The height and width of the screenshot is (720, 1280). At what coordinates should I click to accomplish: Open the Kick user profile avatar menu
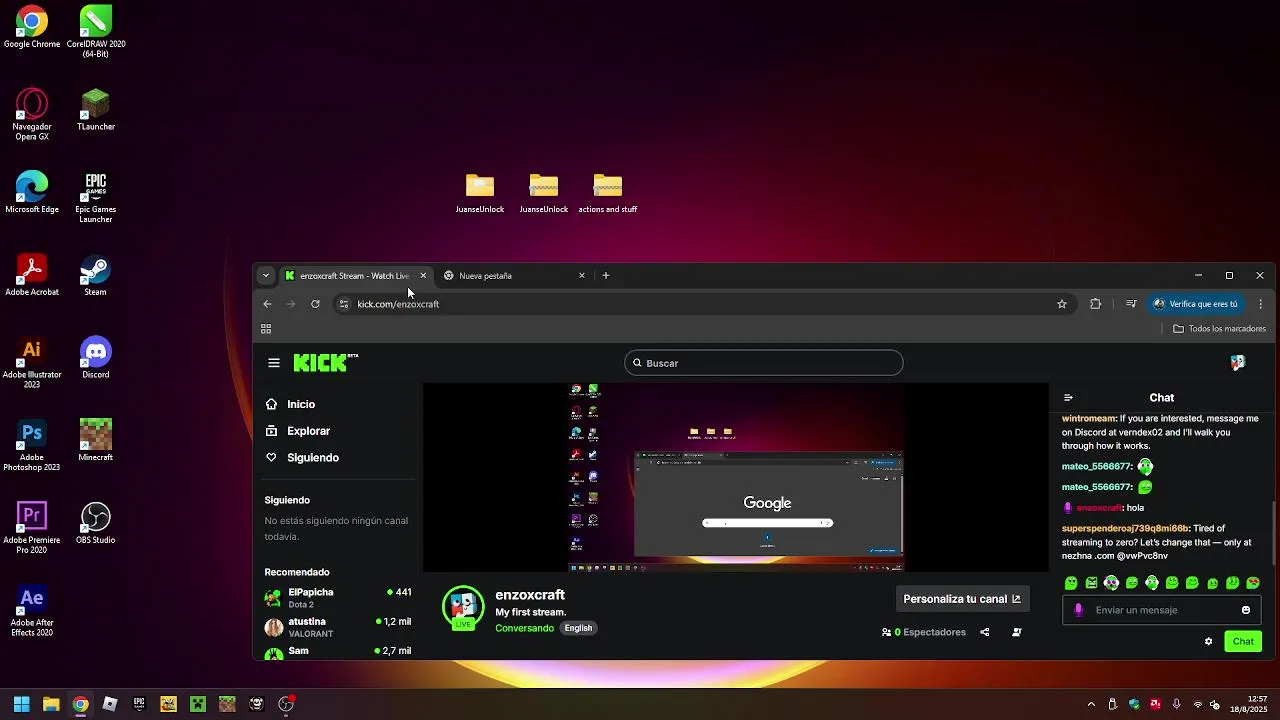[x=1238, y=363]
